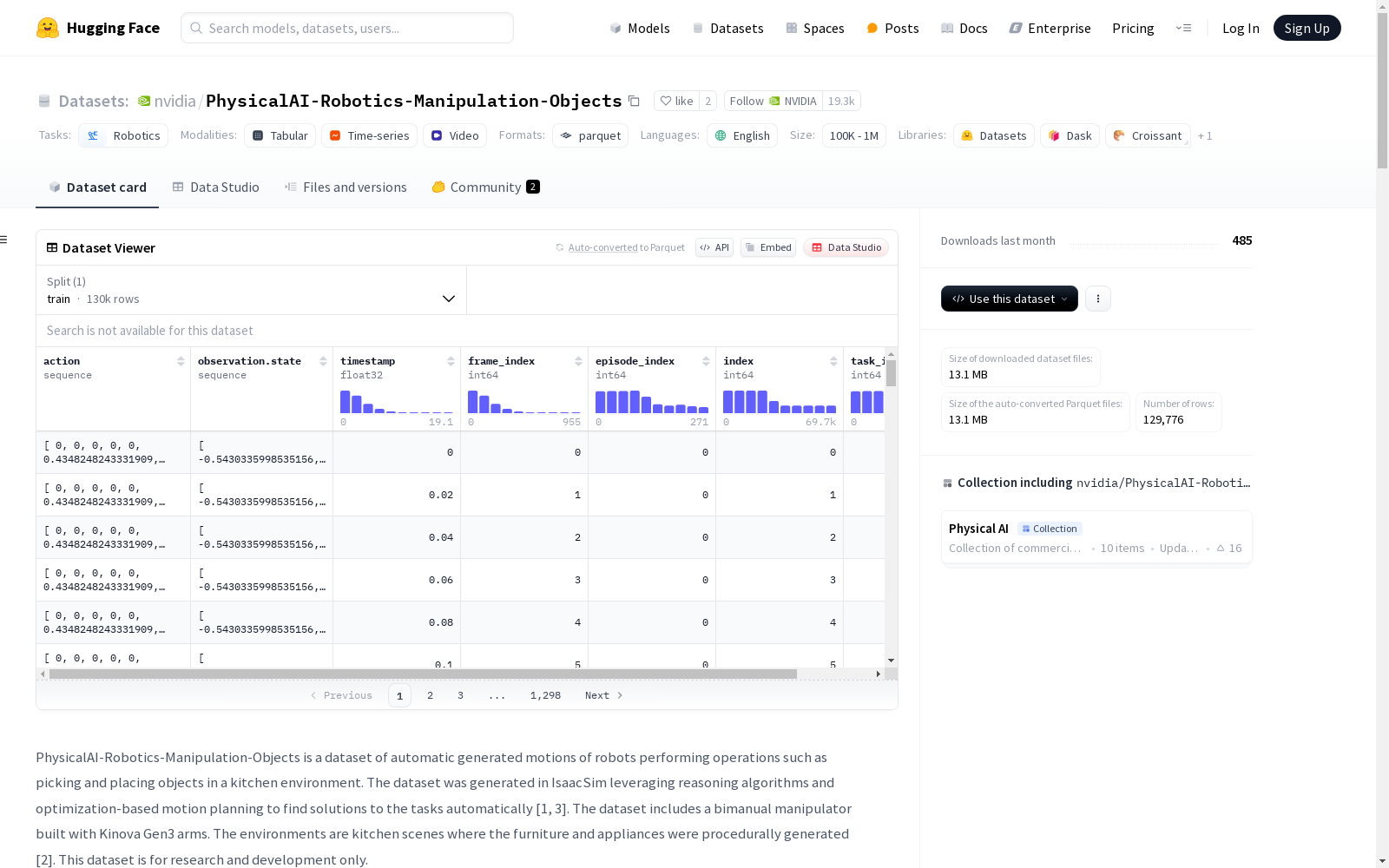Screen dimensions: 1389x868
Task: Select the Dask library tag
Action: click(x=1070, y=135)
